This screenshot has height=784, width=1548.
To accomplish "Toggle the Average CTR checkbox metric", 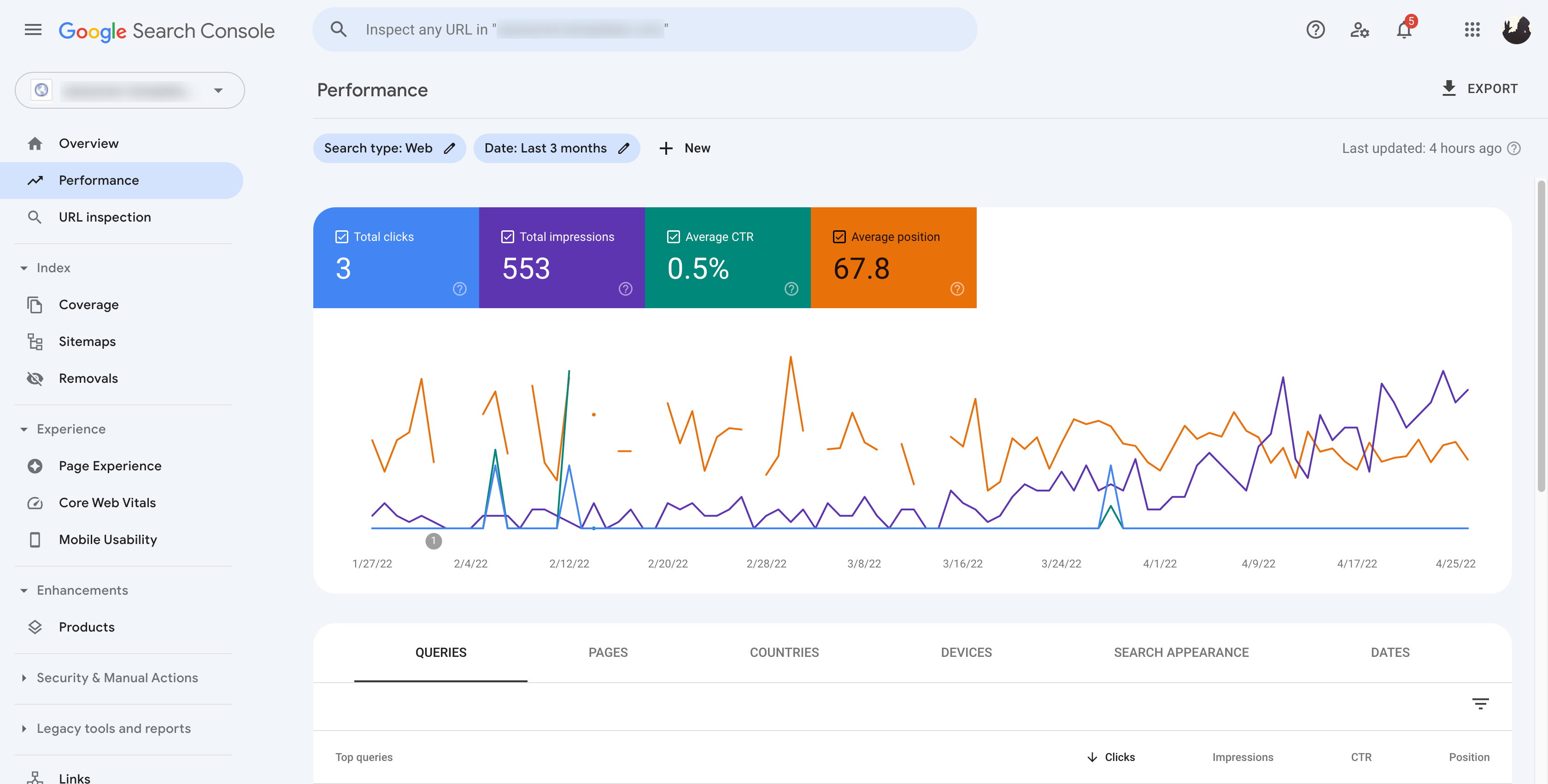I will 673,237.
